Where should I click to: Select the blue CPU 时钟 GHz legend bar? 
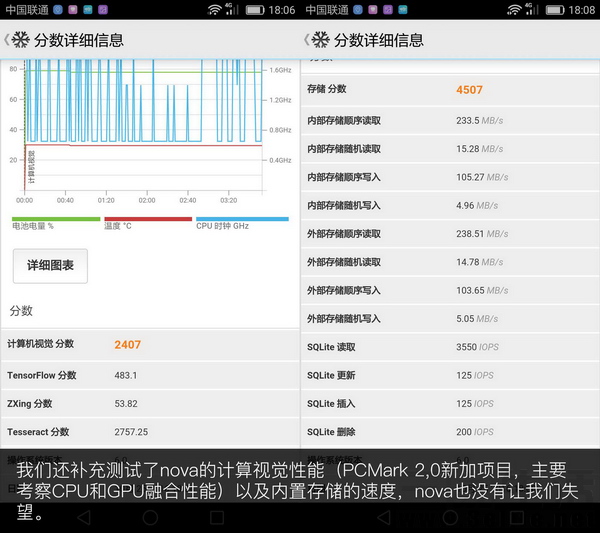(242, 219)
